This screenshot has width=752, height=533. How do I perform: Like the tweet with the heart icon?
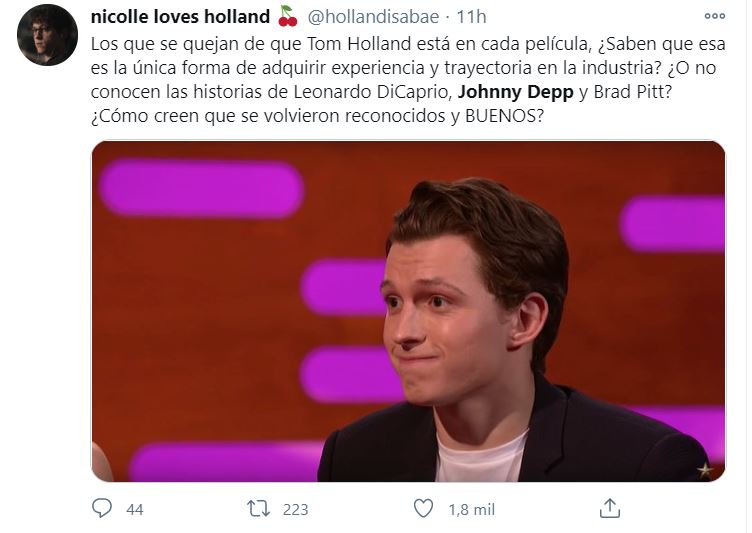(423, 508)
